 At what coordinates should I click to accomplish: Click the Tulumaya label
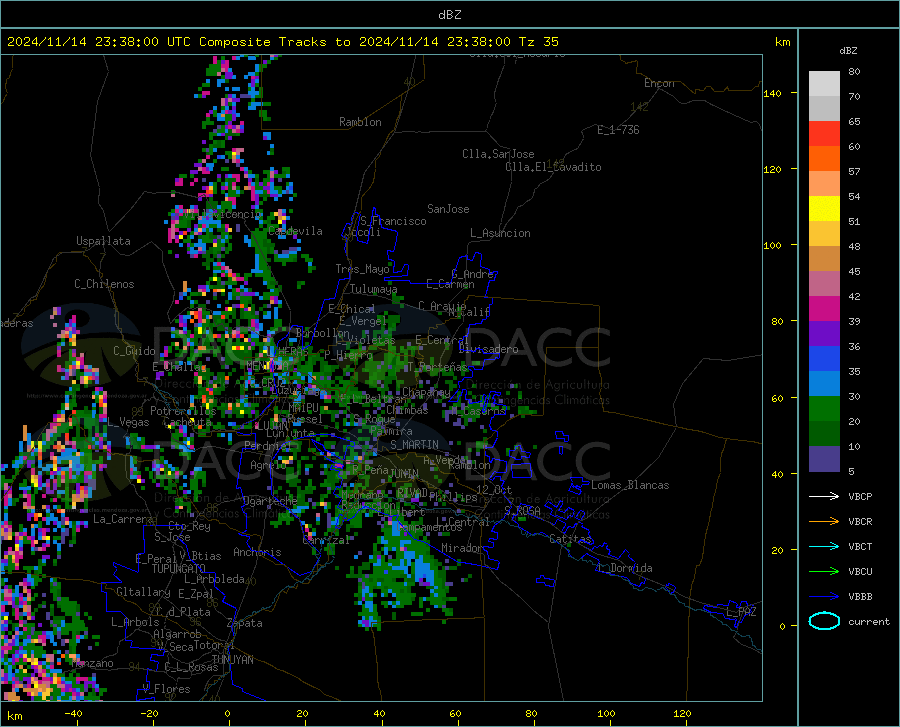(373, 289)
